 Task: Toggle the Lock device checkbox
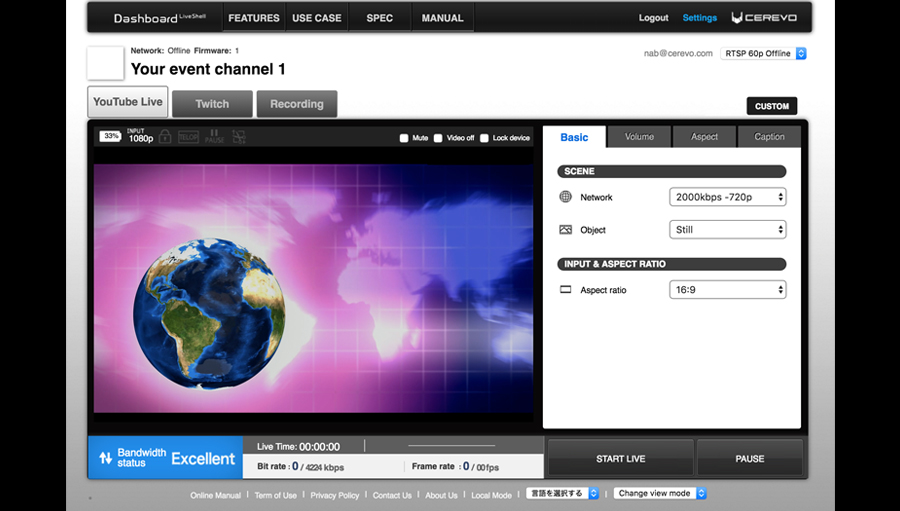pyautogui.click(x=484, y=138)
